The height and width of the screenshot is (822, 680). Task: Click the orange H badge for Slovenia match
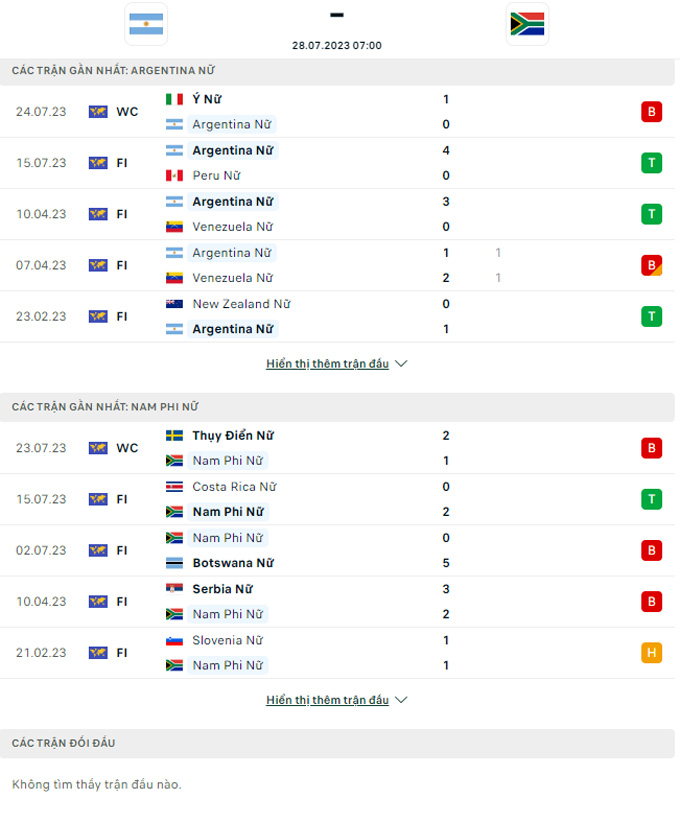click(651, 653)
